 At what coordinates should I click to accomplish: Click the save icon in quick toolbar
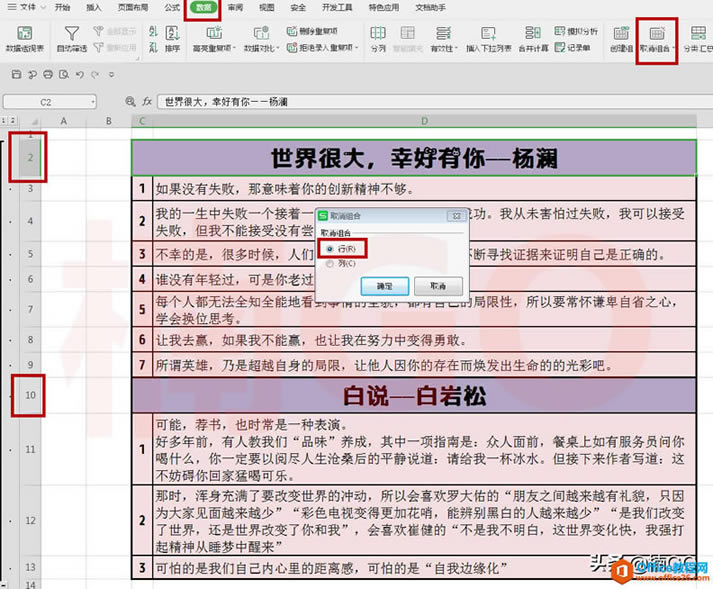pyautogui.click(x=16, y=75)
